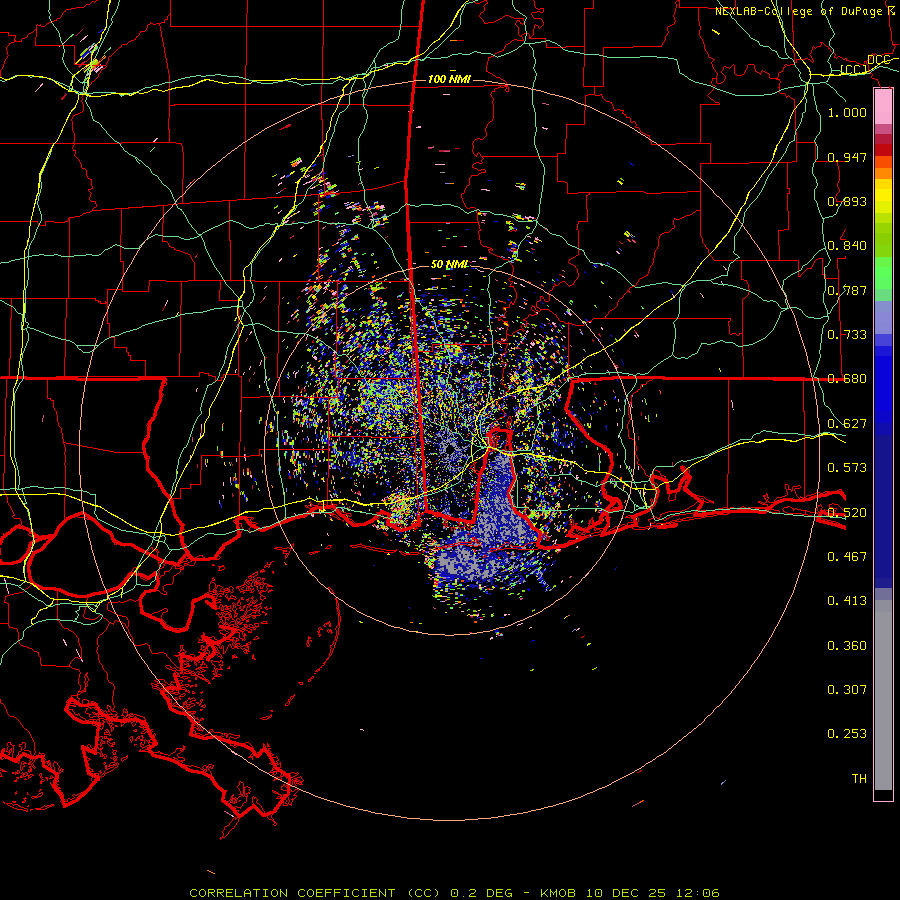Click the 0.840 scale value
The height and width of the screenshot is (900, 900).
tap(847, 245)
